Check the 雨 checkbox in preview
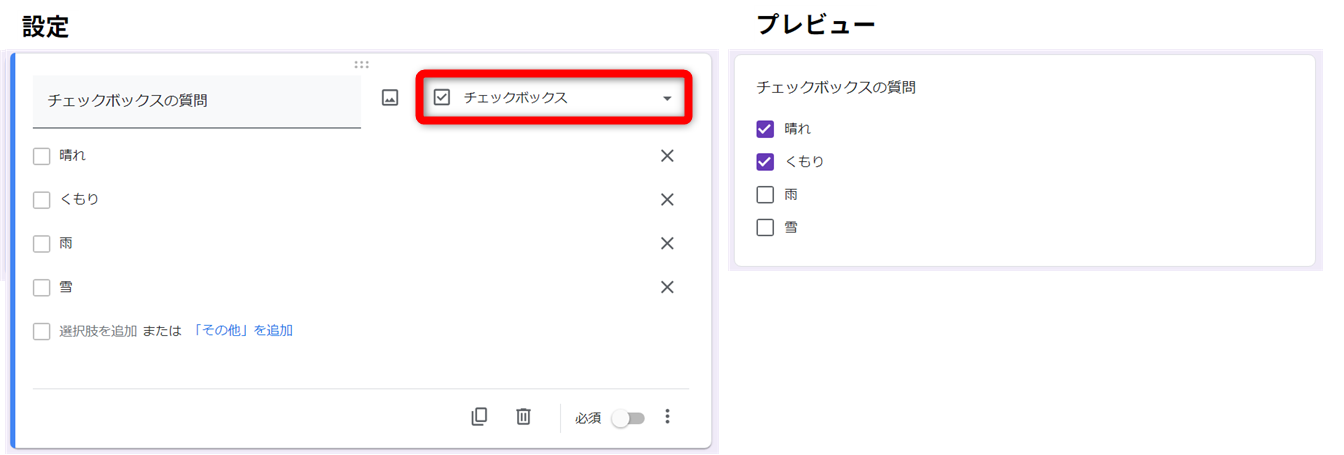Screen dimensions: 1344x455 (765, 195)
